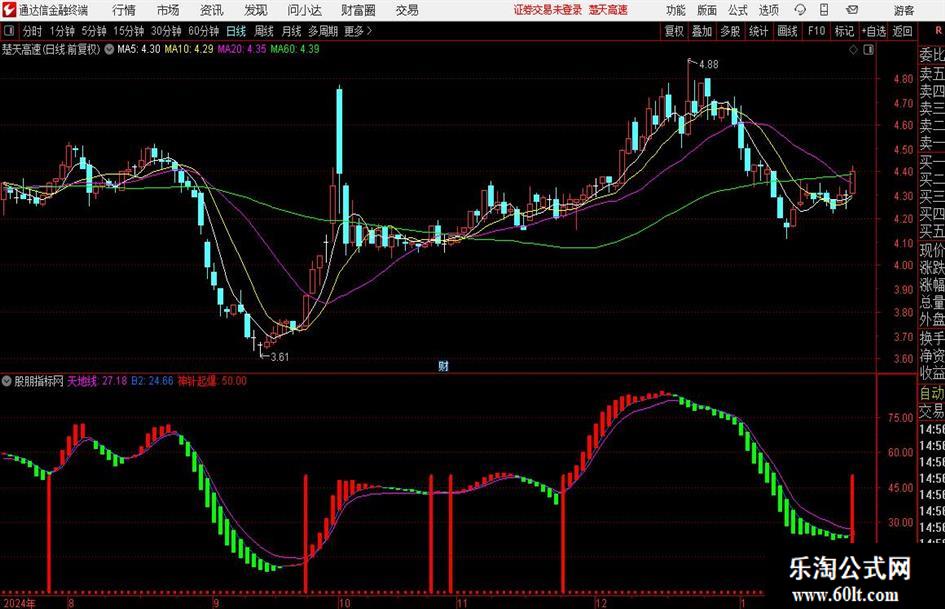The height and width of the screenshot is (609, 945).
Task: Click the red R icon at top right
Action: [938, 31]
